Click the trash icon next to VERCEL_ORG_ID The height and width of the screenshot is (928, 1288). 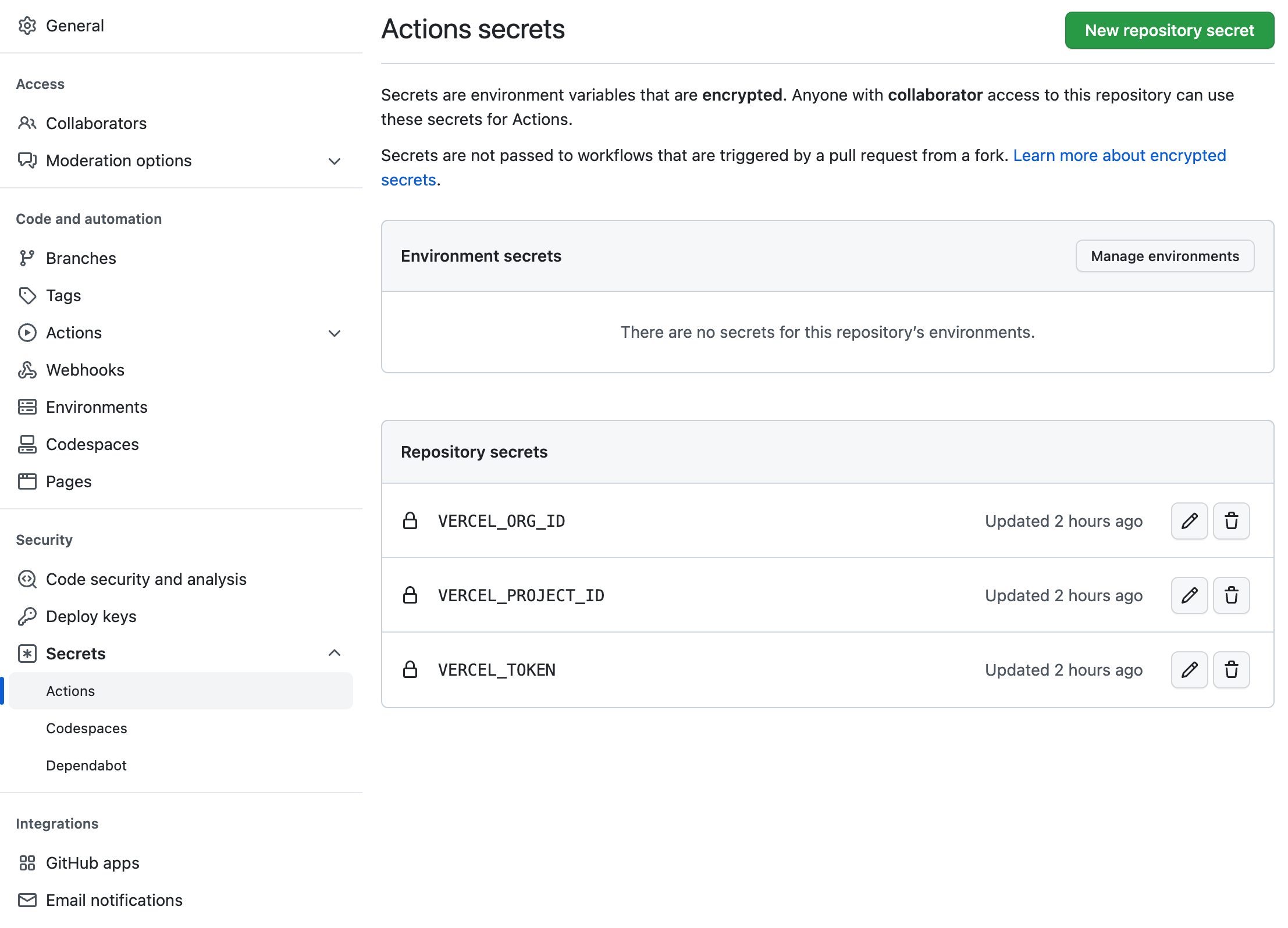(x=1232, y=521)
